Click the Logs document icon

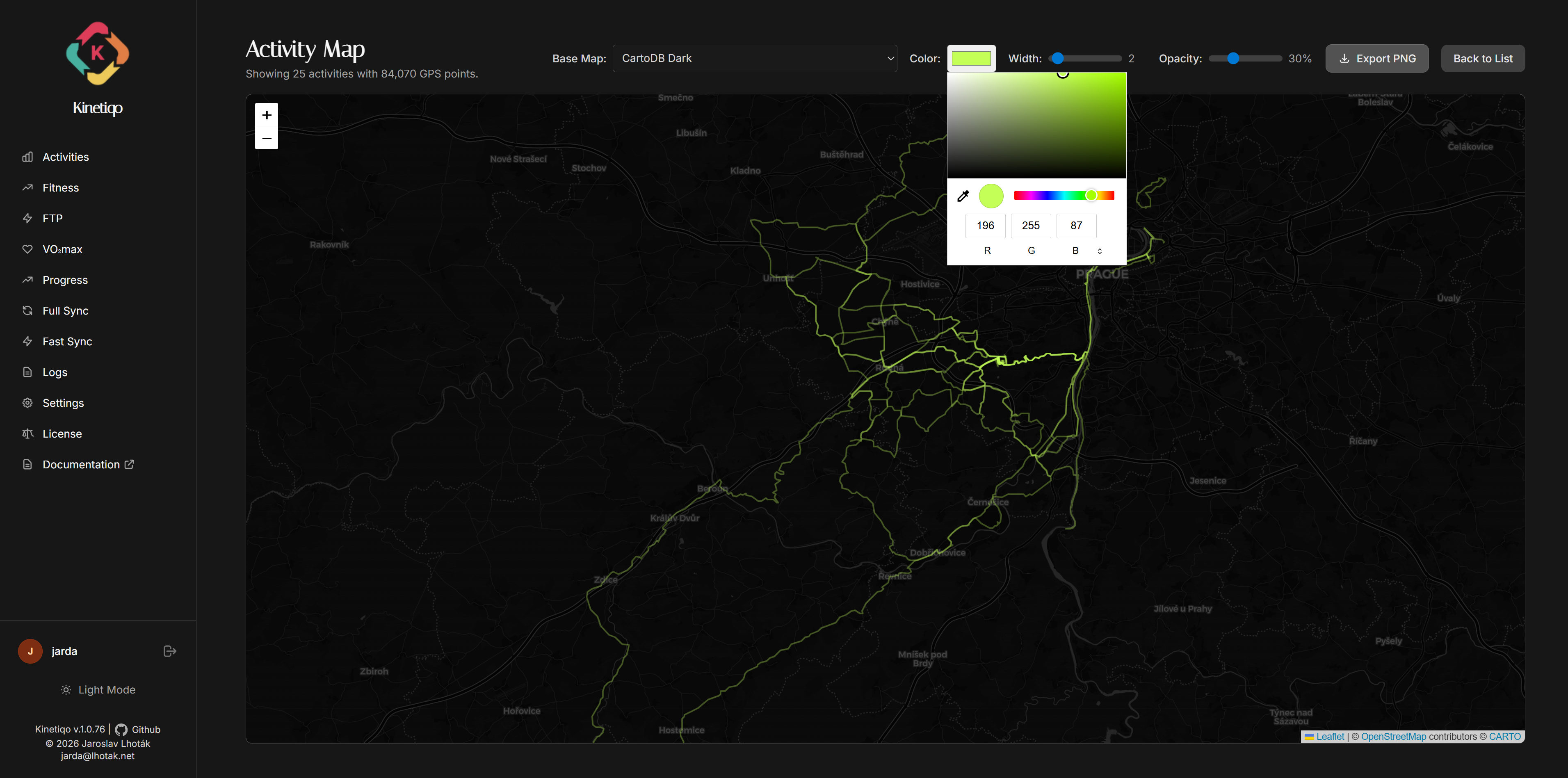click(27, 372)
